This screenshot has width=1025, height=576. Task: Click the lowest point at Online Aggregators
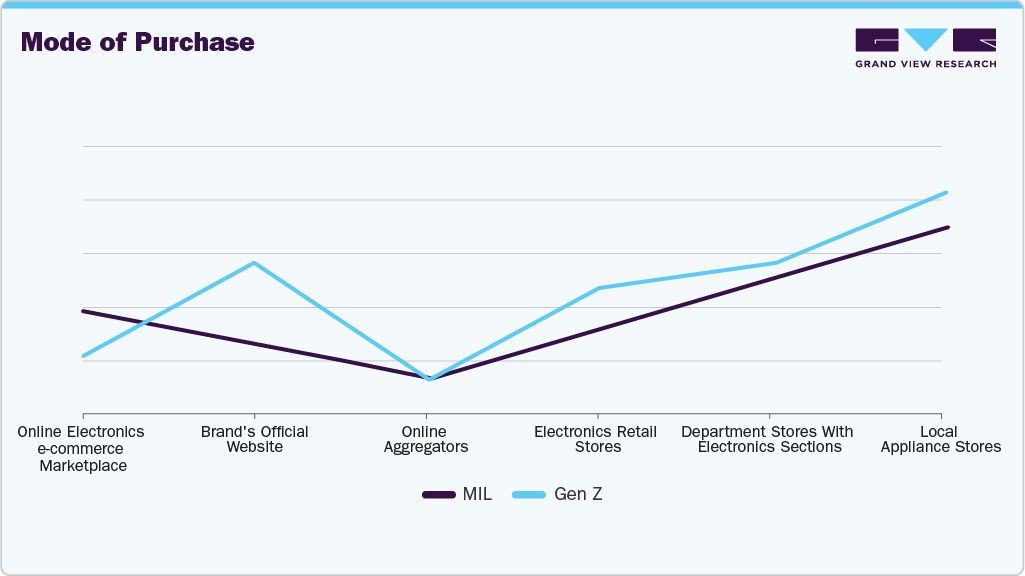point(429,379)
